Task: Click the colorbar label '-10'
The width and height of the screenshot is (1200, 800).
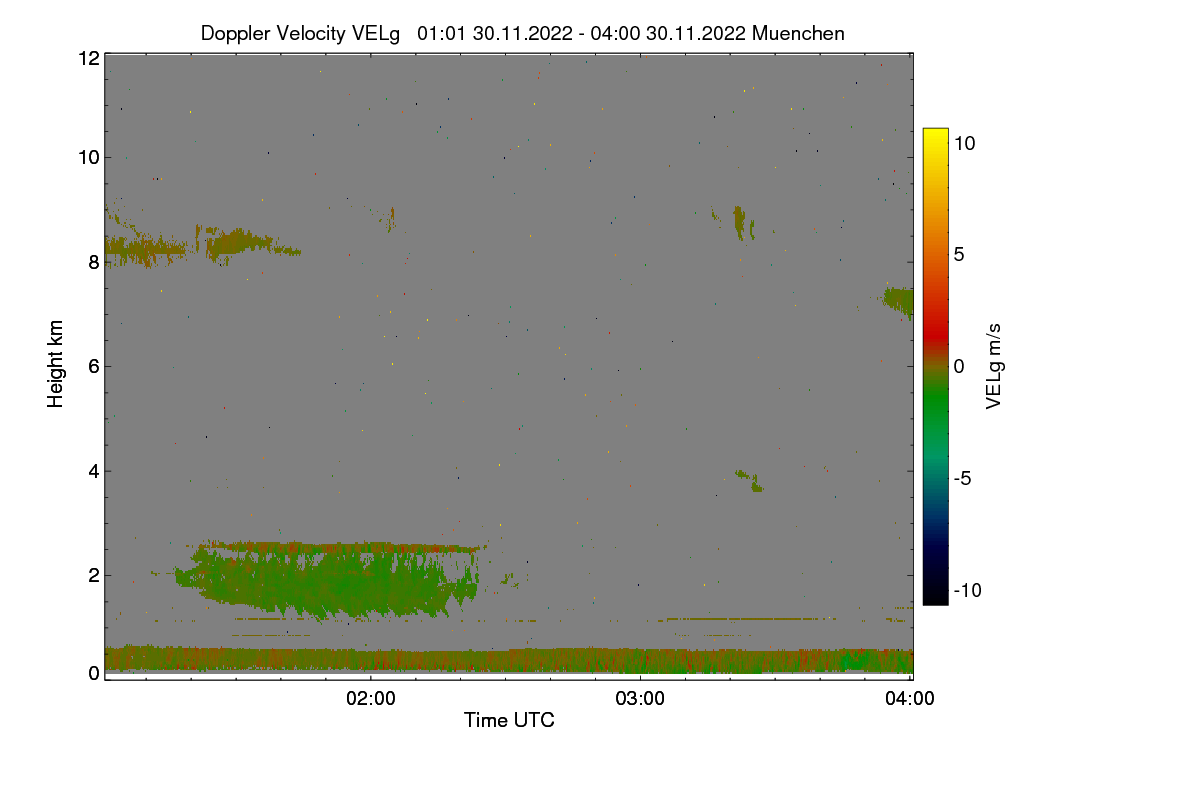Action: point(967,590)
